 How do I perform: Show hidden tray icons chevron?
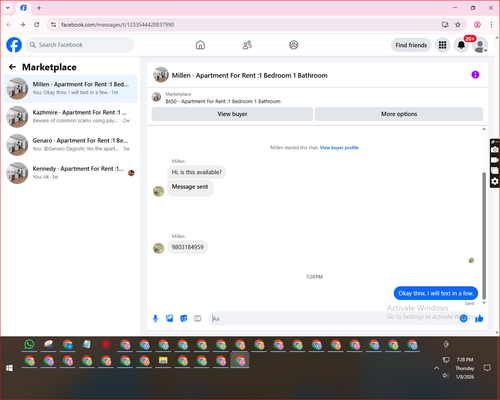coord(436,368)
